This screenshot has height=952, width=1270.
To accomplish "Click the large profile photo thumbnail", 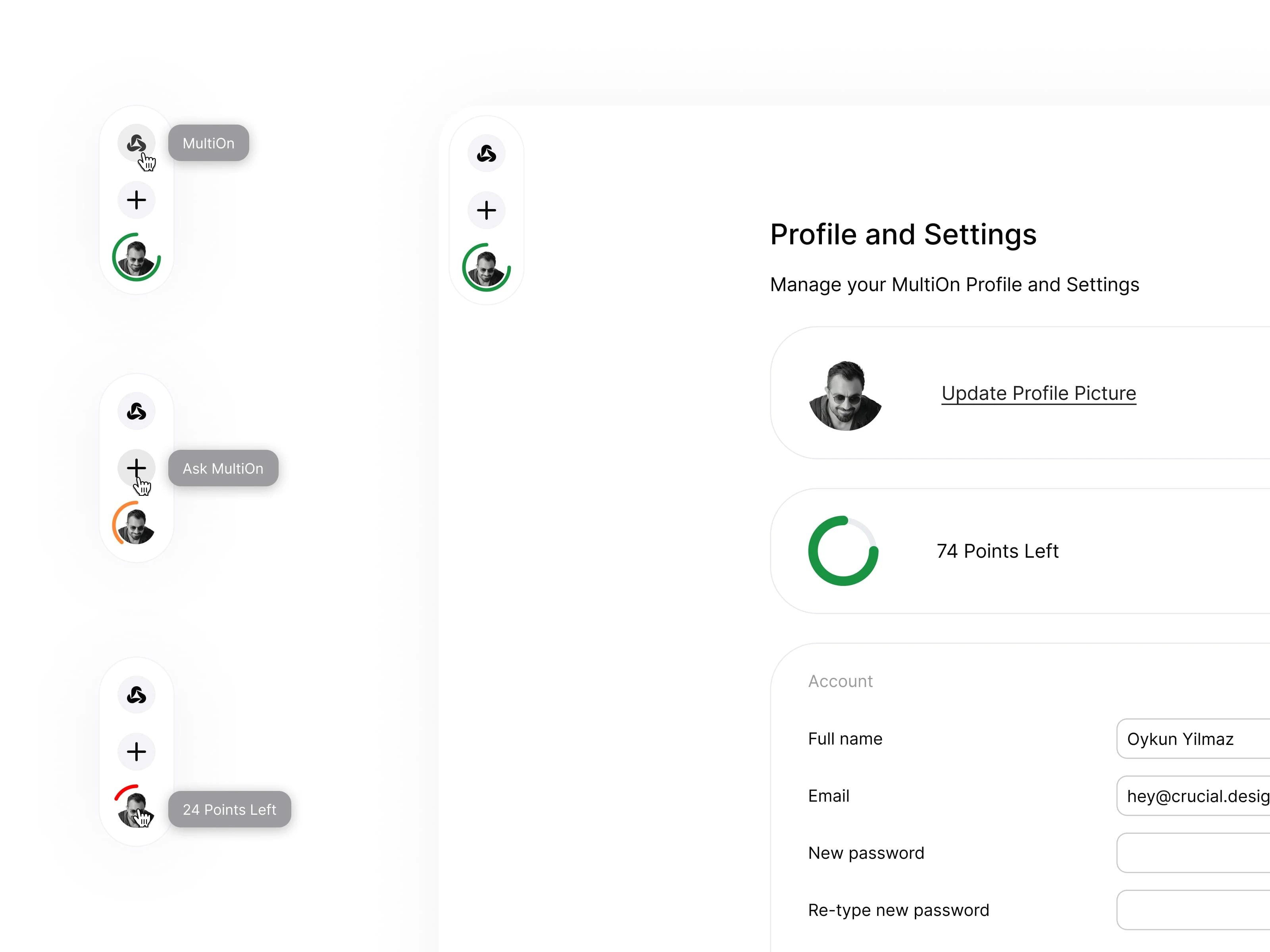I will [845, 395].
